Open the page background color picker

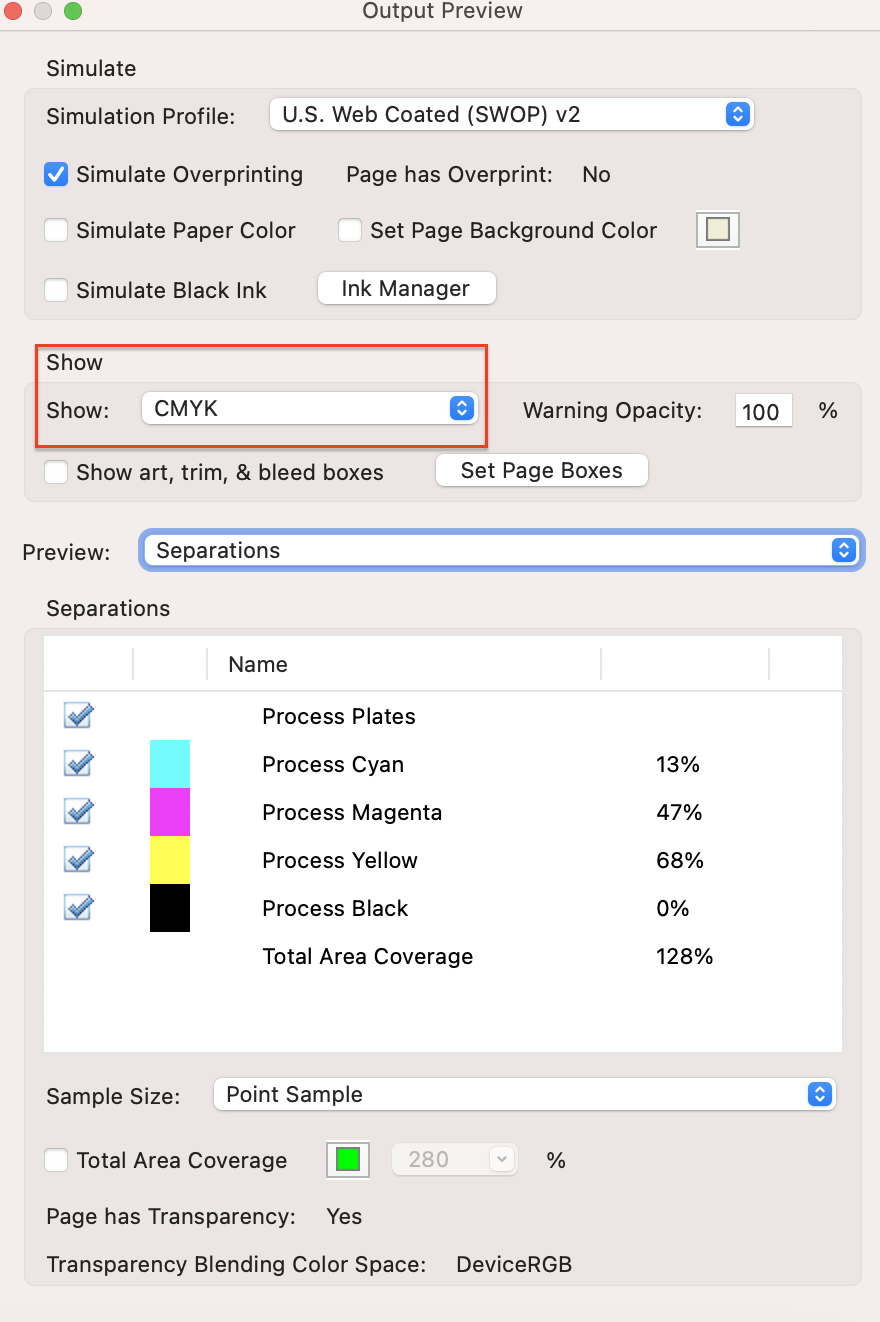click(x=717, y=230)
